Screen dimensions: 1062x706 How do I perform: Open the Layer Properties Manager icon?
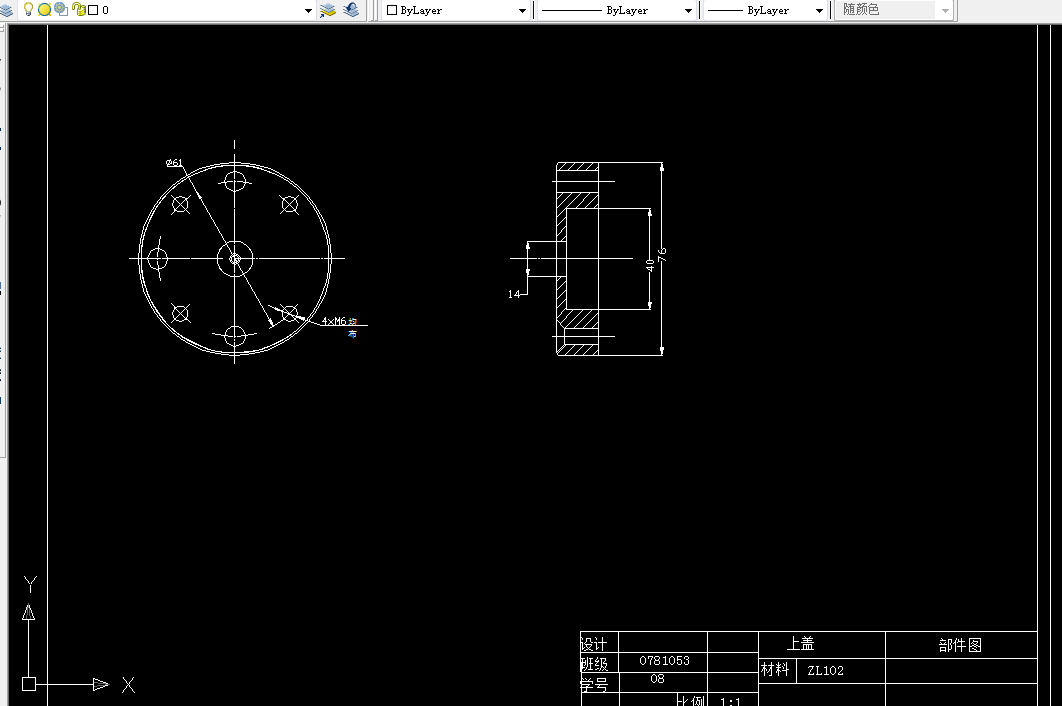pos(6,10)
